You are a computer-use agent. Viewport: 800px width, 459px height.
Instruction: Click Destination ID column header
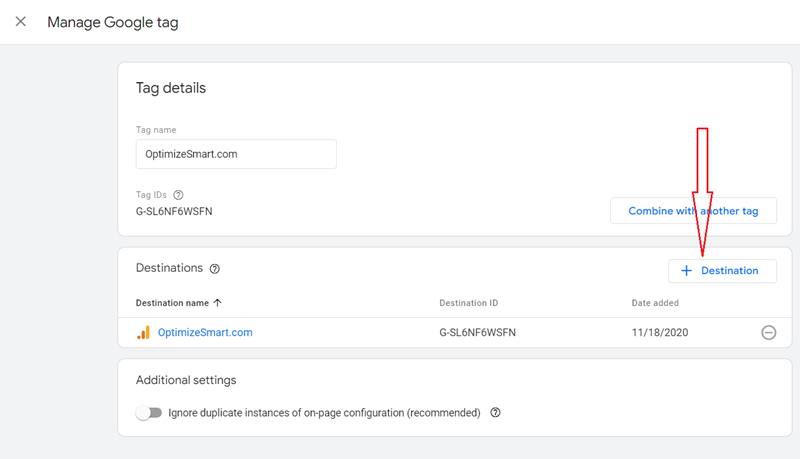tap(468, 303)
